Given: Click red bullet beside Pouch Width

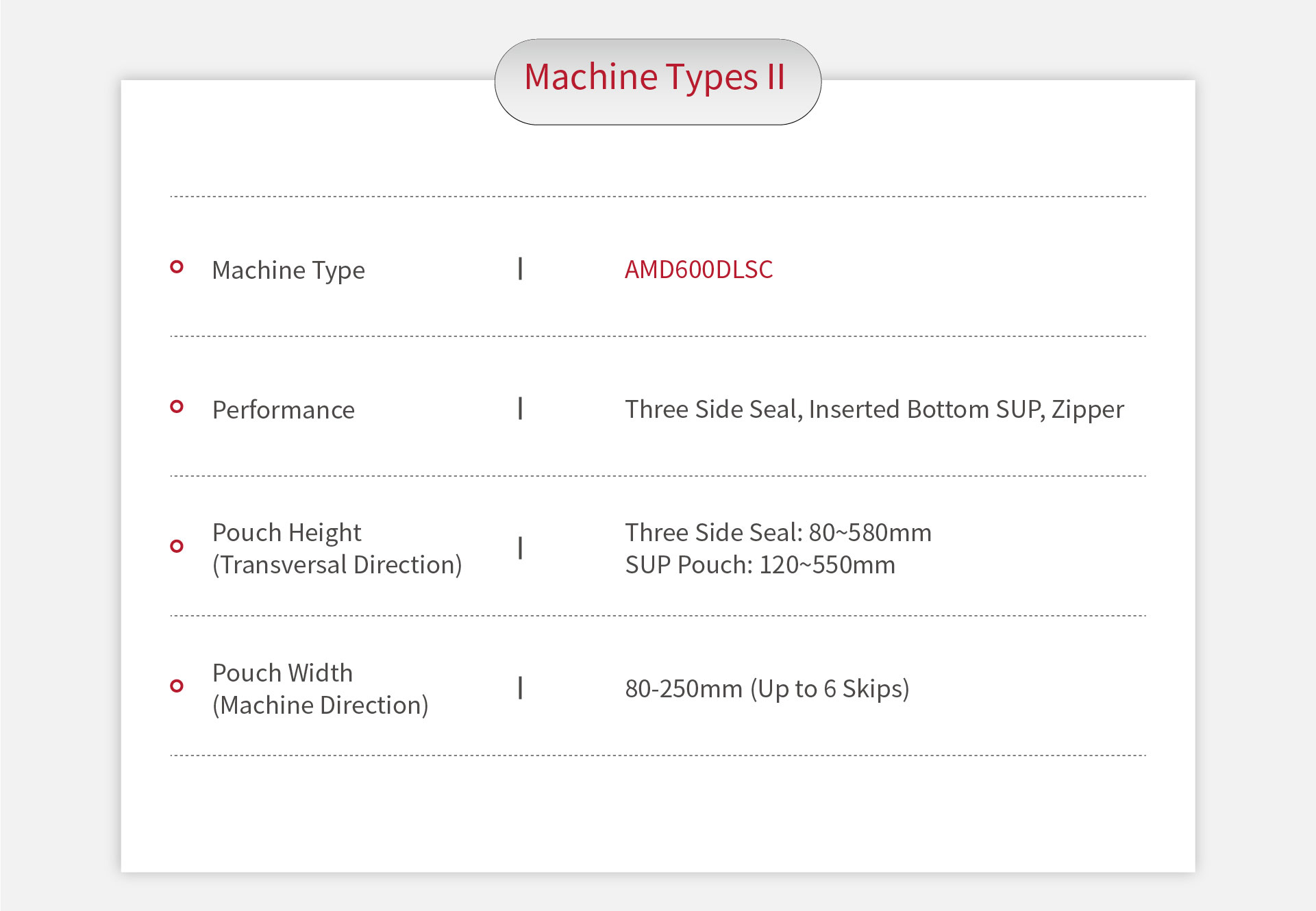Looking at the screenshot, I should pyautogui.click(x=177, y=686).
